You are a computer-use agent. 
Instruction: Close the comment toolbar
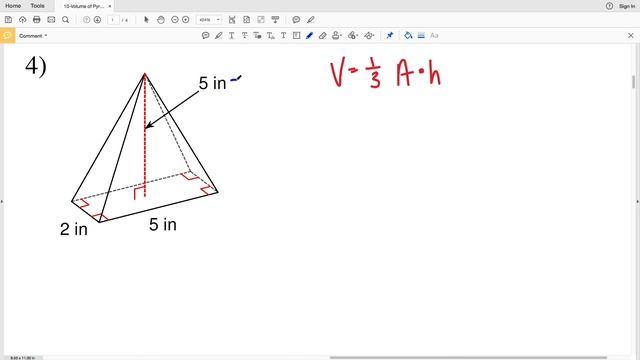click(x=631, y=36)
